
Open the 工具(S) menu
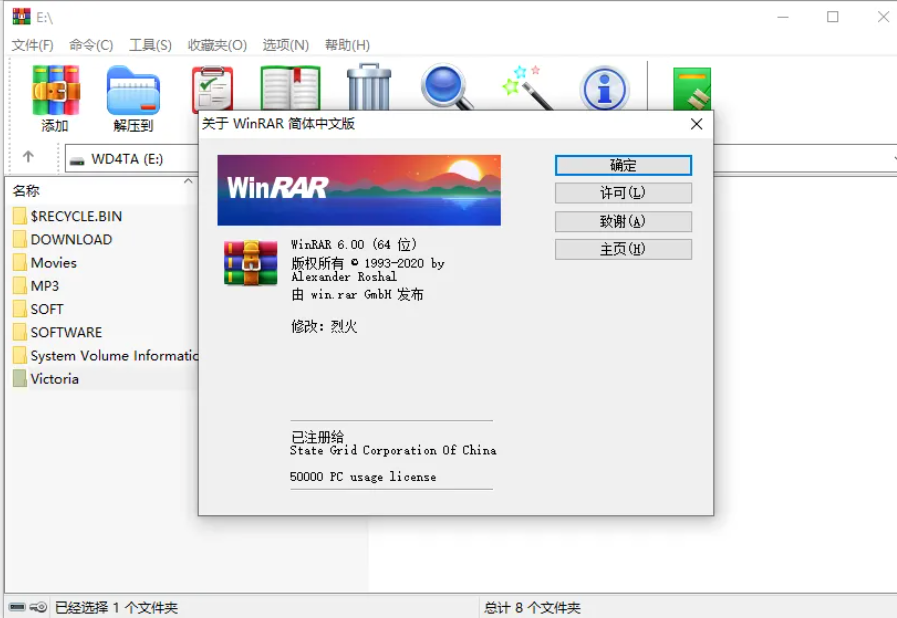(150, 45)
